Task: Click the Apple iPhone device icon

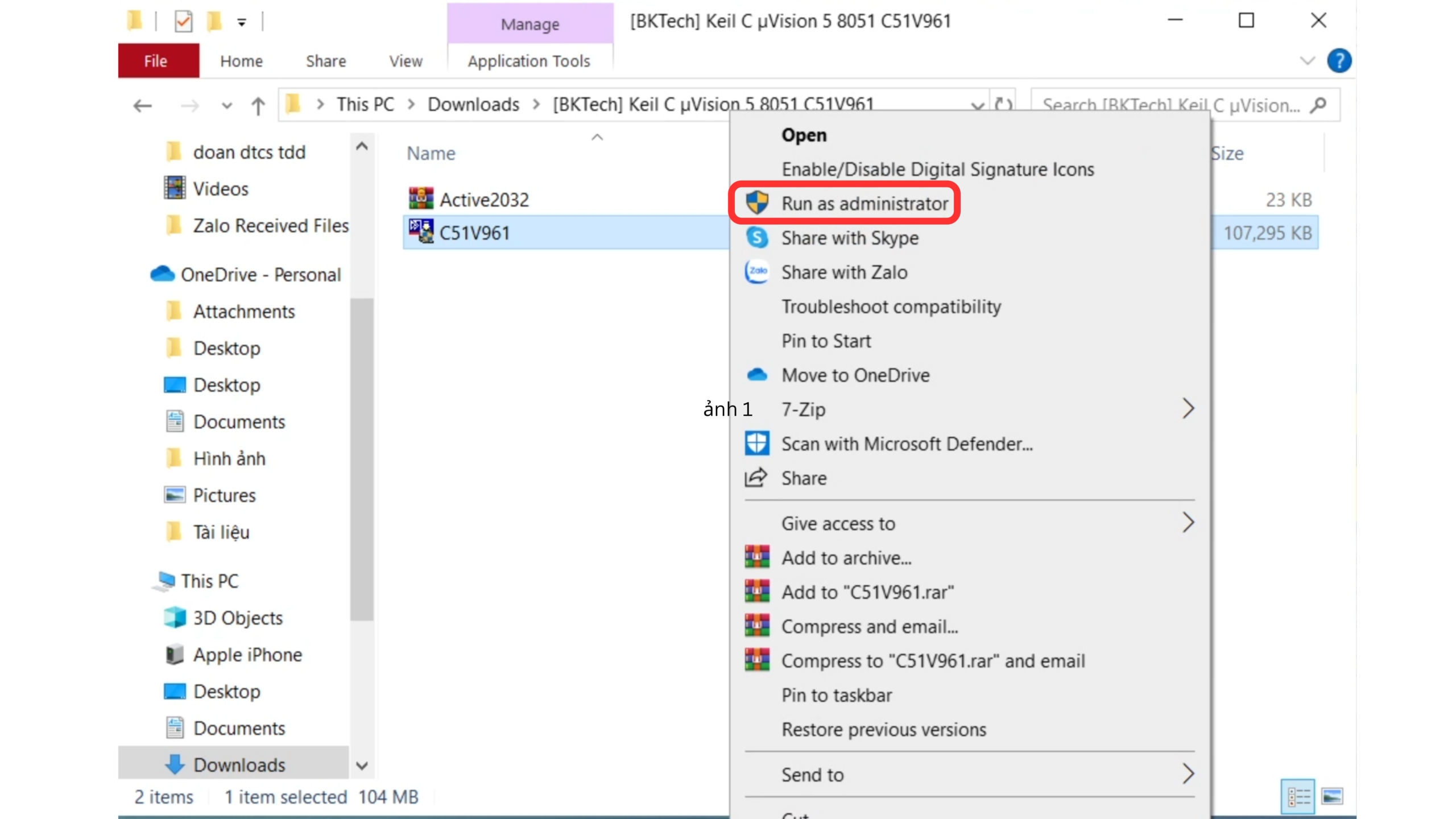Action: (175, 654)
